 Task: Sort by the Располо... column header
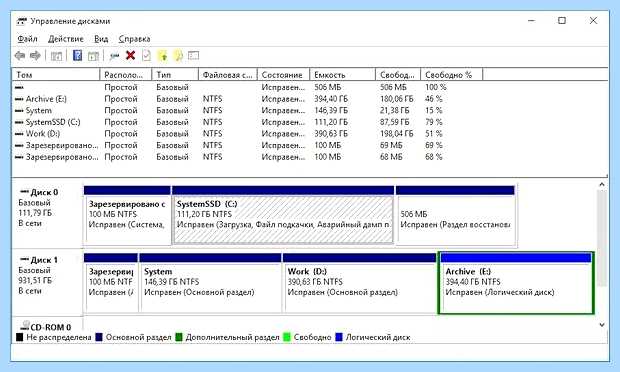click(126, 75)
